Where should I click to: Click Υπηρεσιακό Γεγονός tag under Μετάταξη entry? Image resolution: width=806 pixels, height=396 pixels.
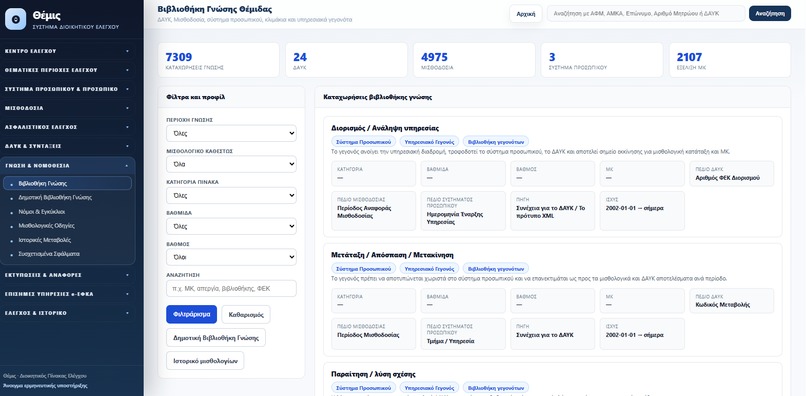click(429, 268)
